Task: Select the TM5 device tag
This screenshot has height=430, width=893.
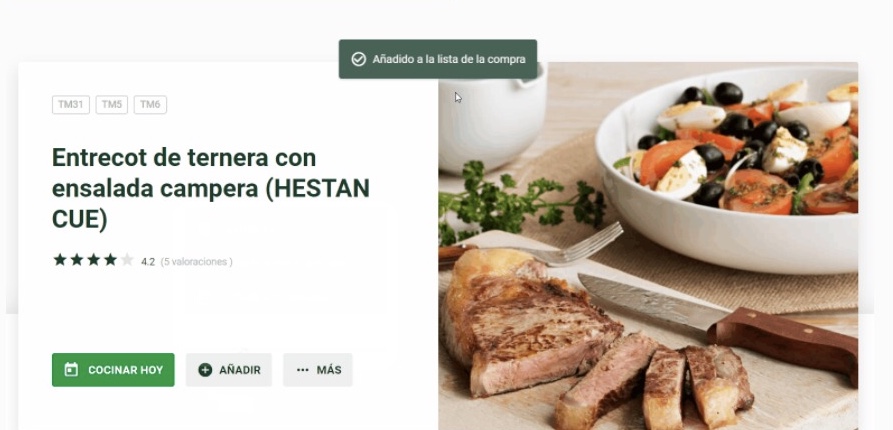Action: [112, 105]
